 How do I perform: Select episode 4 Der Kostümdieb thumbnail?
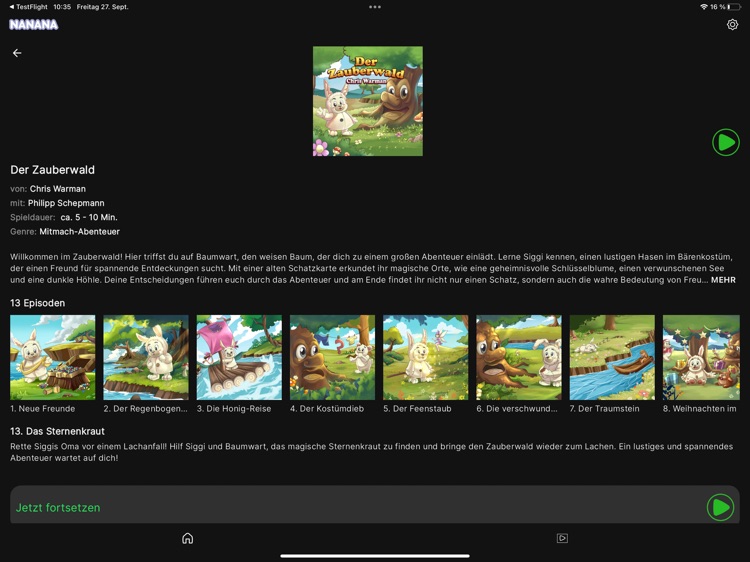[x=332, y=357]
